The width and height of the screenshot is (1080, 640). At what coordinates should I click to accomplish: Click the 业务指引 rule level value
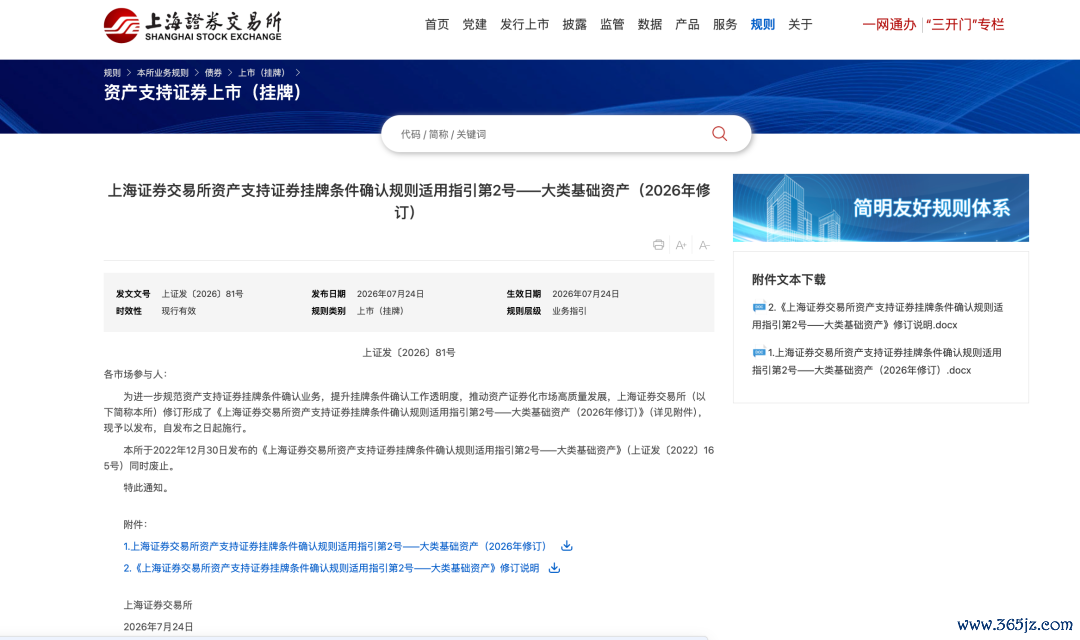[570, 311]
